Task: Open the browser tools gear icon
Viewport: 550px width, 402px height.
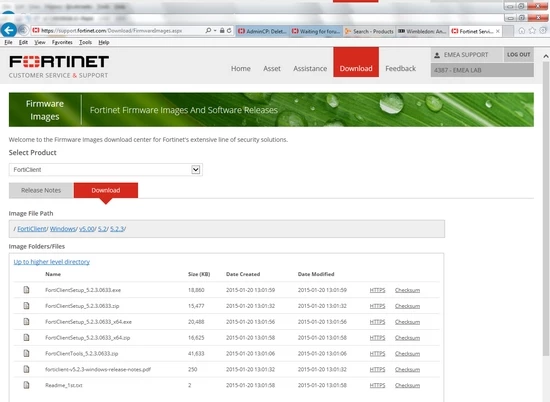Action: (x=543, y=31)
